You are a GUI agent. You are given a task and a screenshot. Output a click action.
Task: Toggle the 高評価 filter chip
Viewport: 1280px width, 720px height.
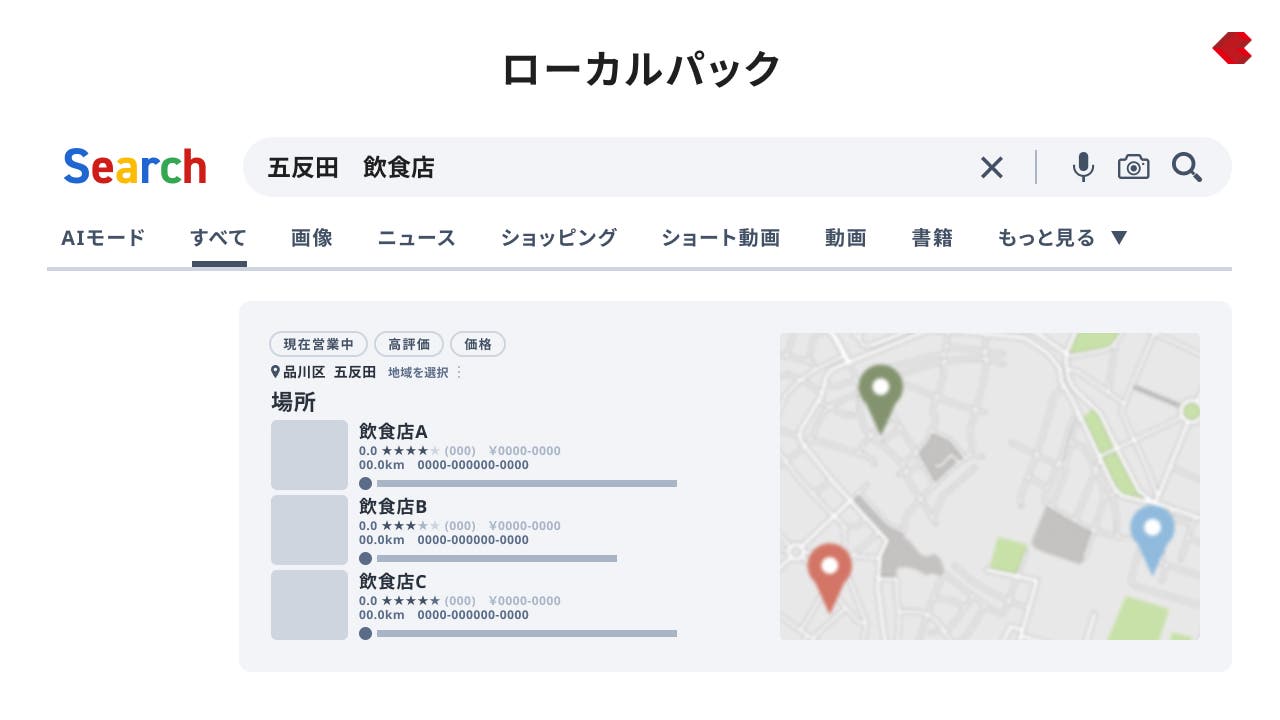(x=409, y=344)
